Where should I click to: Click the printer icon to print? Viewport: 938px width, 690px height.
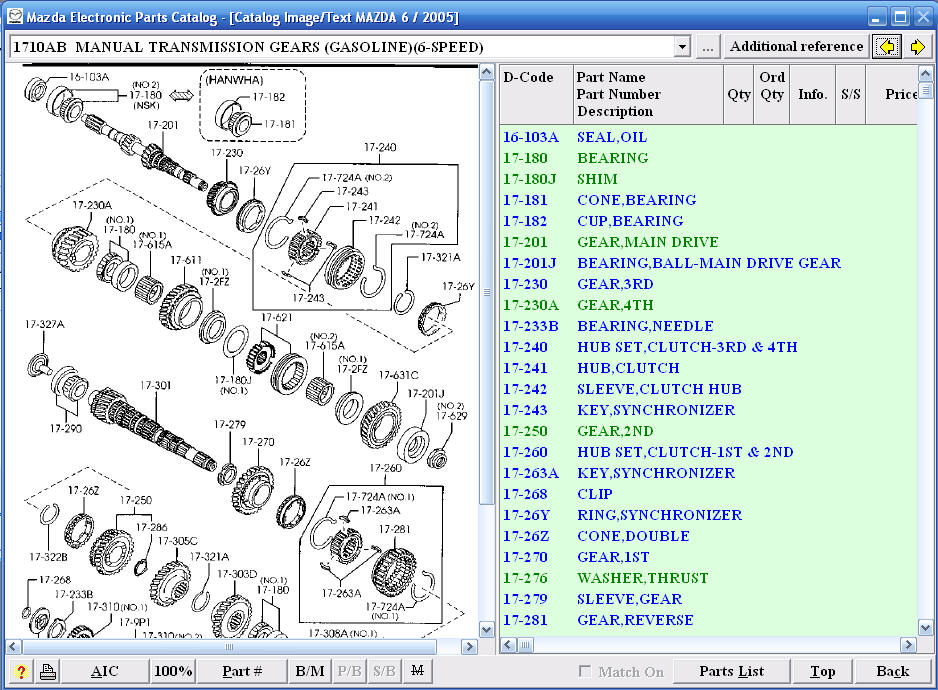pyautogui.click(x=47, y=671)
